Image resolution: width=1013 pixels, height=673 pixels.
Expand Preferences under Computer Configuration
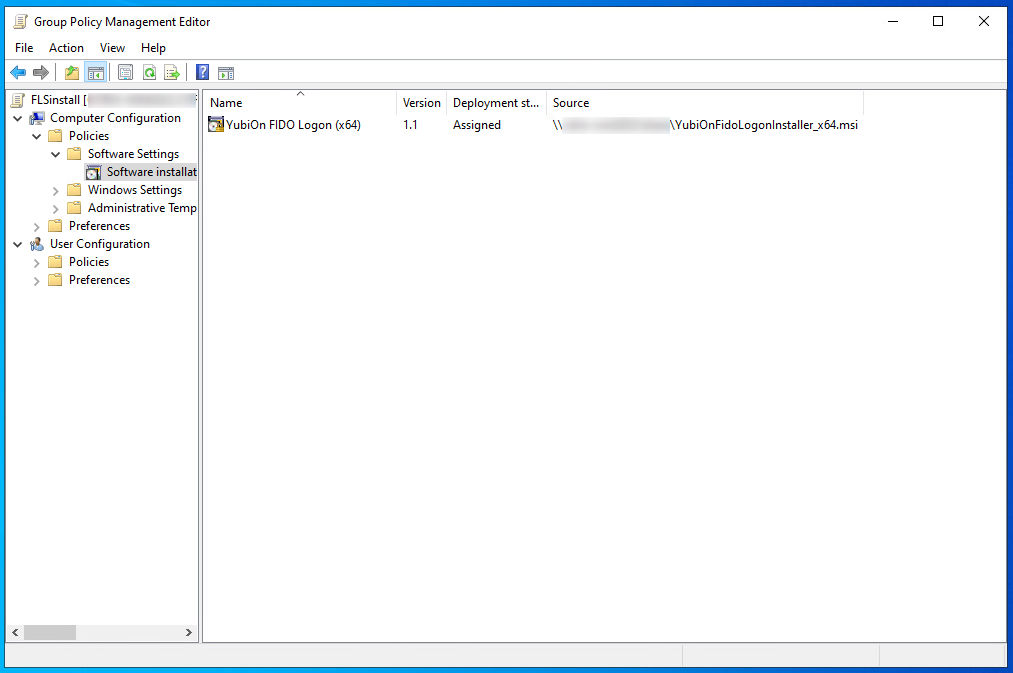tap(37, 226)
